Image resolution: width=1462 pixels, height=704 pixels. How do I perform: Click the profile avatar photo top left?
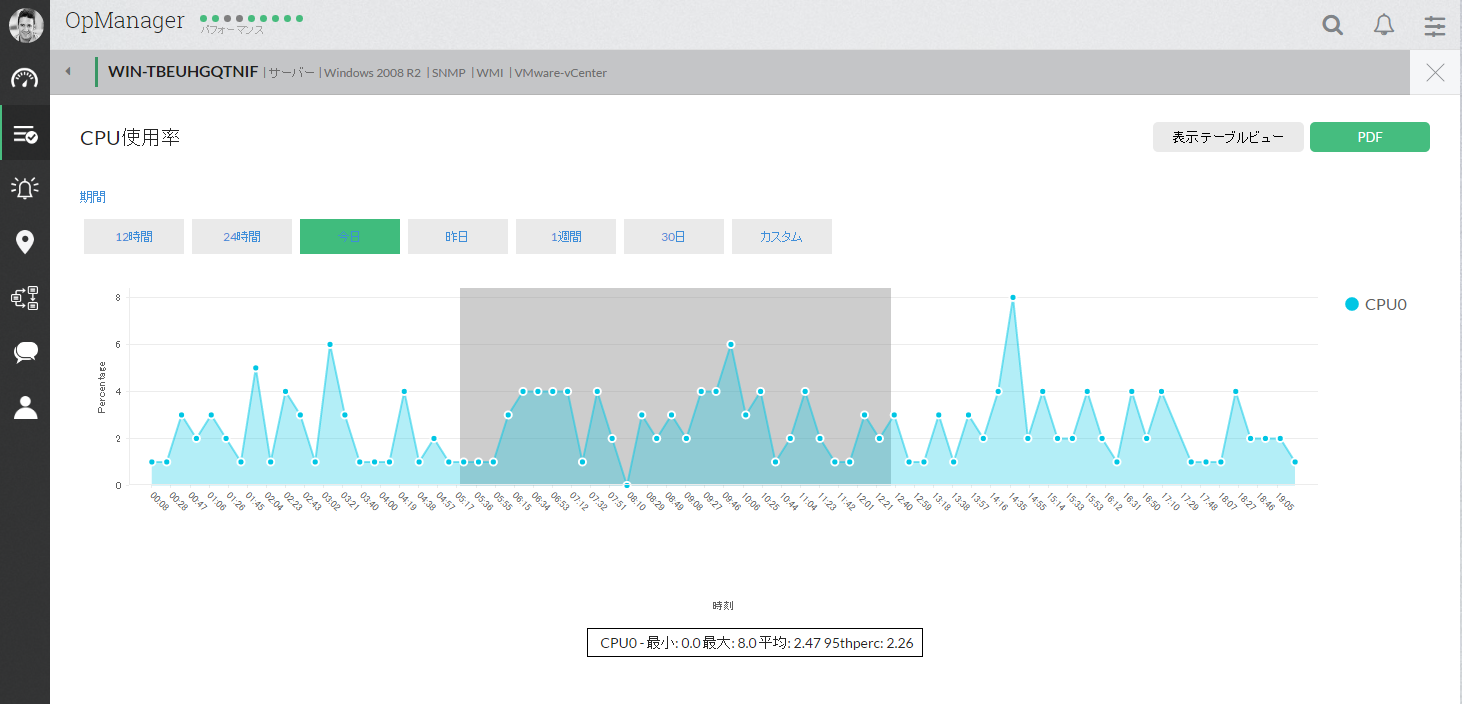pos(25,25)
